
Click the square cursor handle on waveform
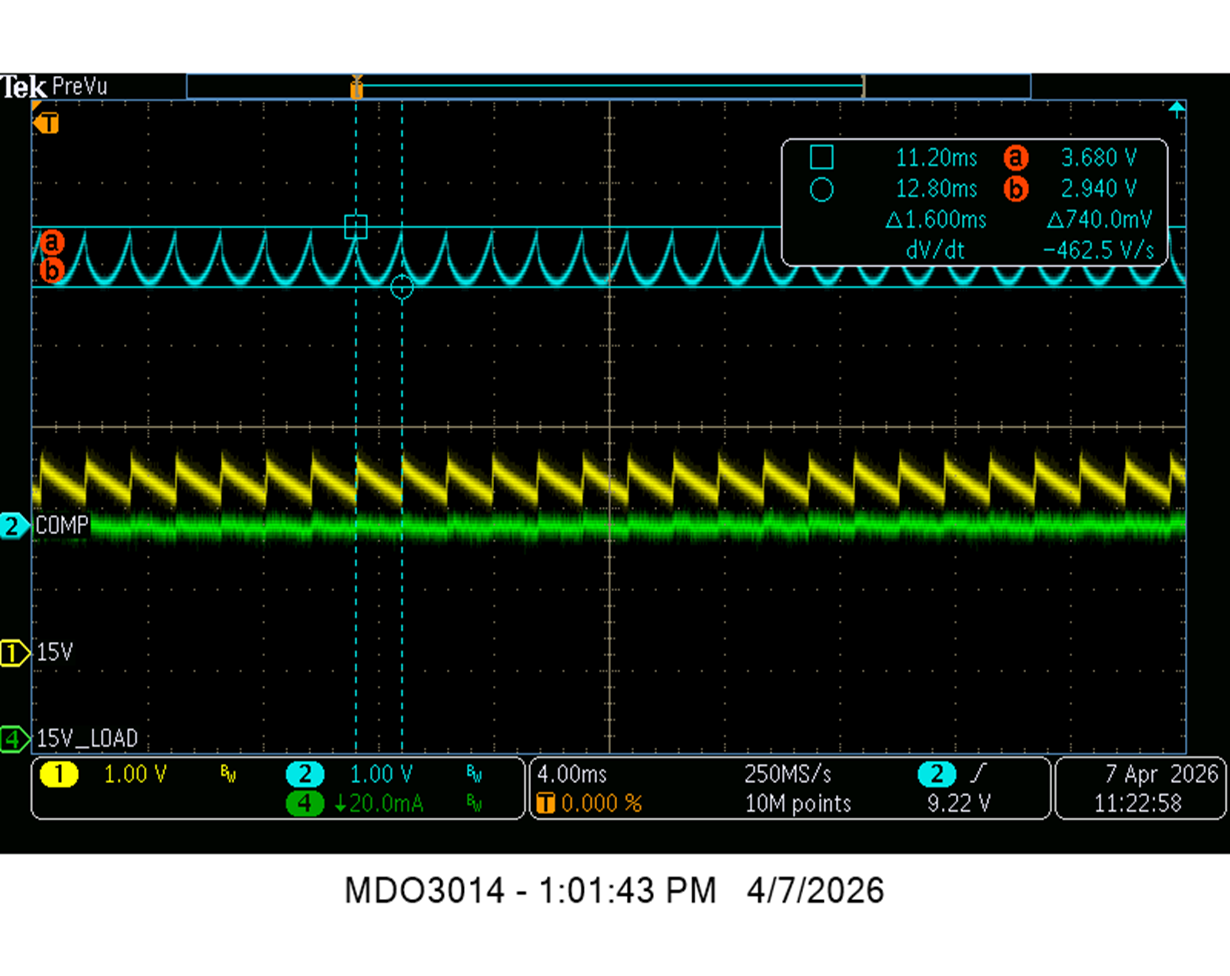tap(356, 227)
